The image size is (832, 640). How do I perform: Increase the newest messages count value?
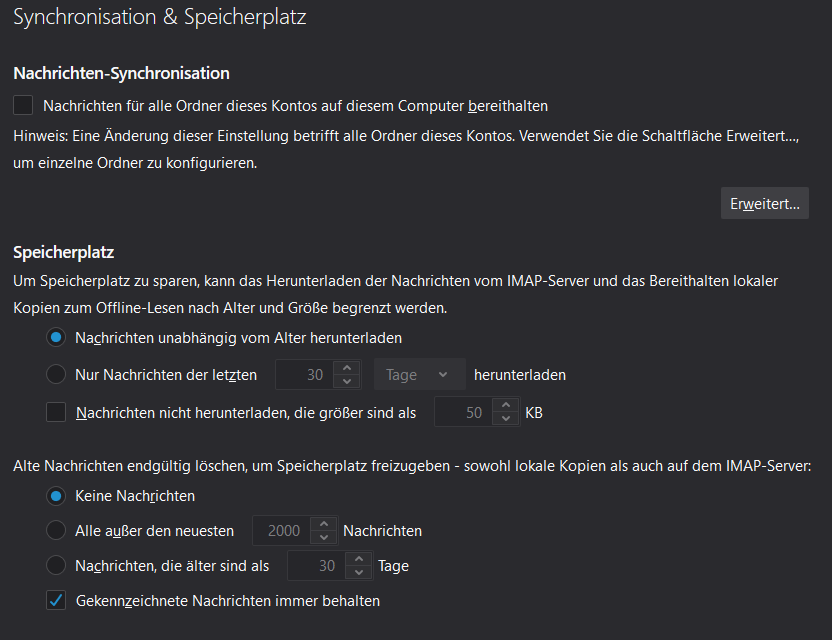tap(324, 525)
